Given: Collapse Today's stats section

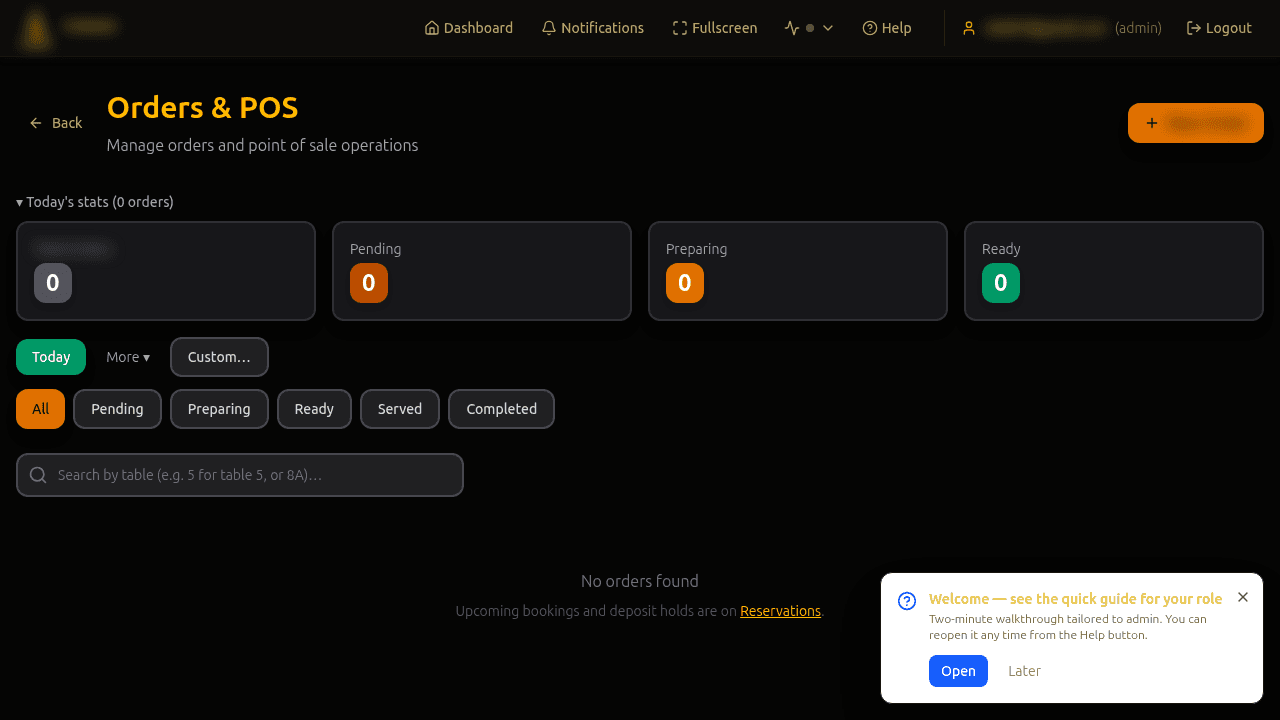Looking at the screenshot, I should [x=95, y=202].
